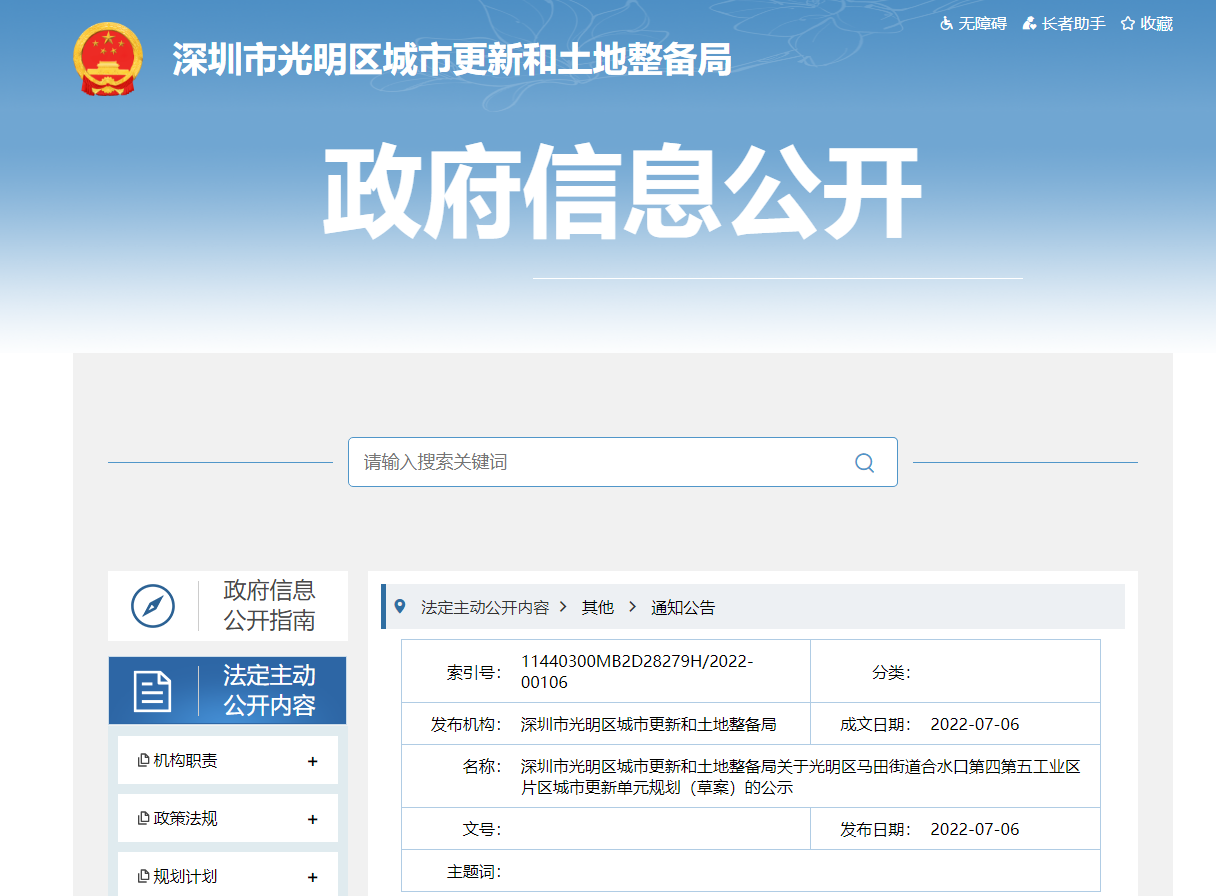Click the search magnifier icon
This screenshot has height=896, width=1216.
click(864, 462)
